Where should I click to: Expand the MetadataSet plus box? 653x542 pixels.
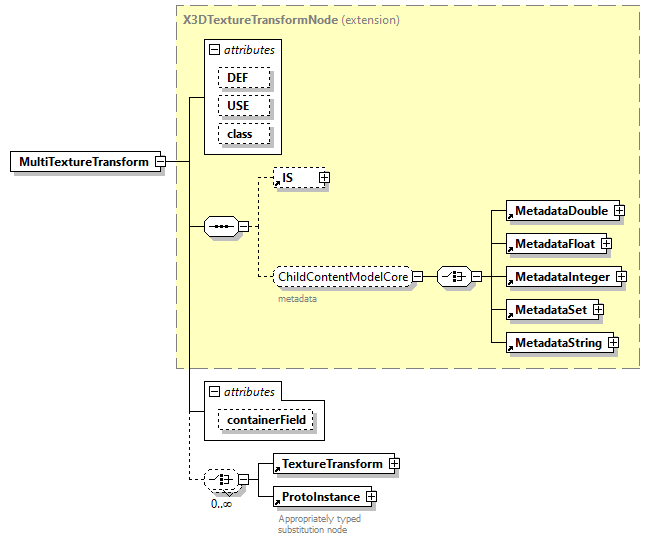(x=598, y=310)
